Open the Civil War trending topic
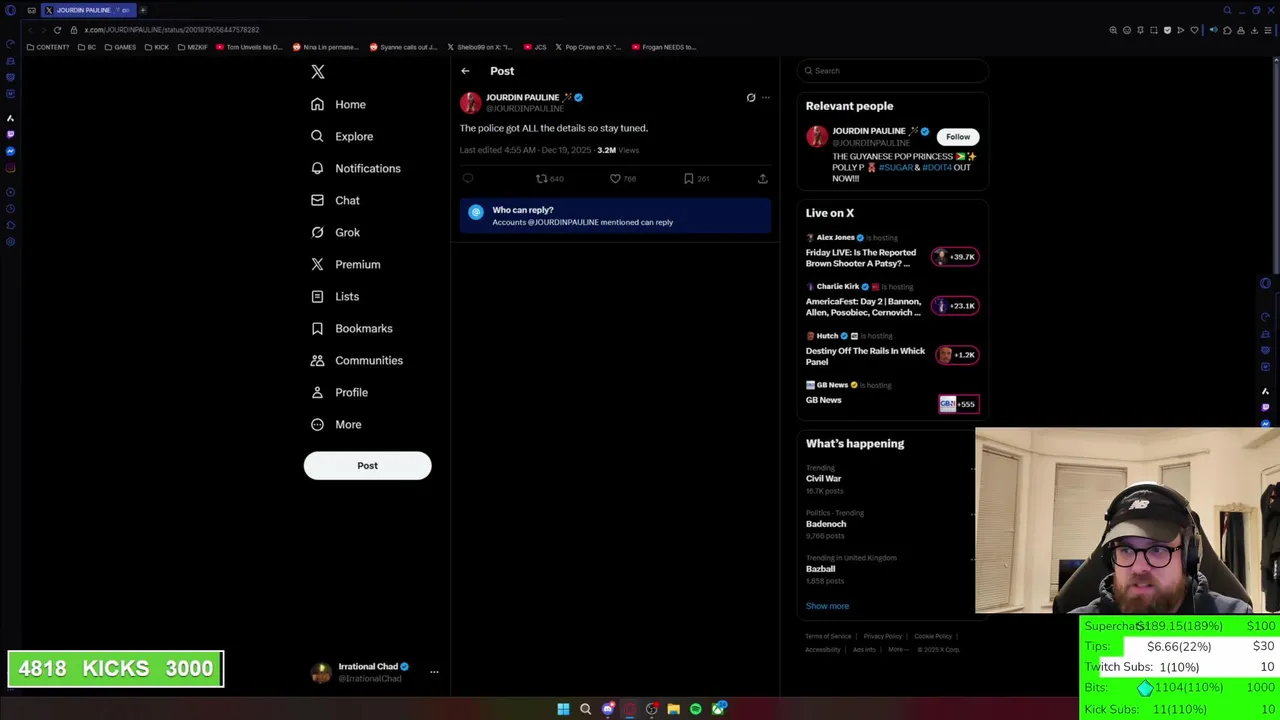1280x720 pixels. tap(824, 478)
